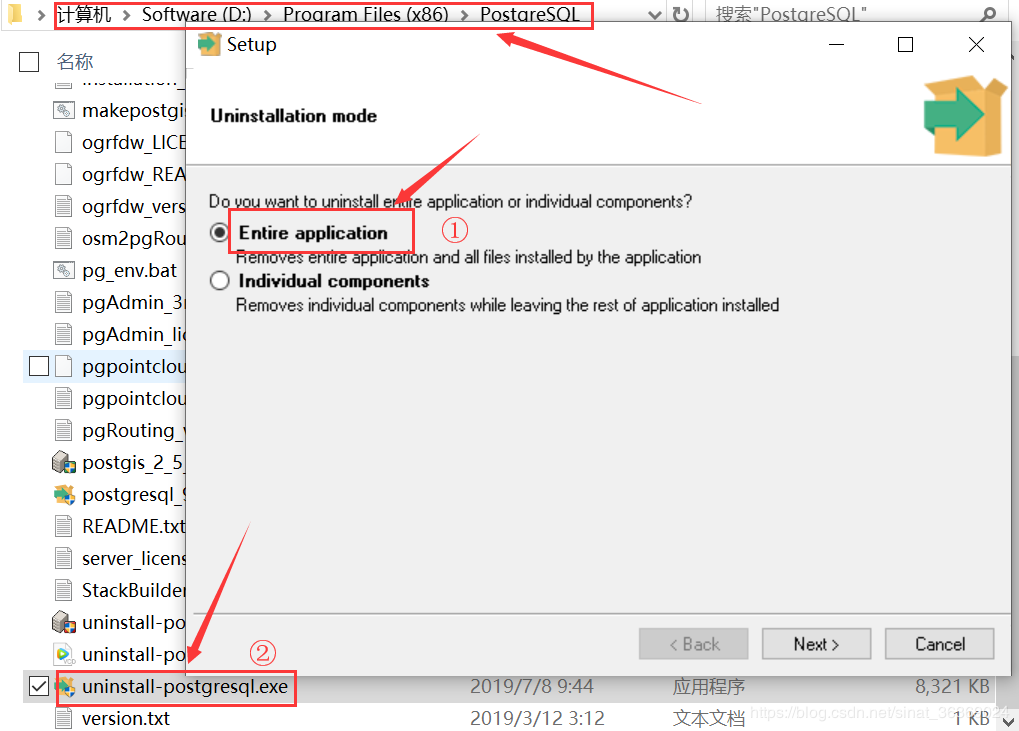Click the ogrfdw_LICE blank file icon
Screen dimensions: 1019x731
64,142
